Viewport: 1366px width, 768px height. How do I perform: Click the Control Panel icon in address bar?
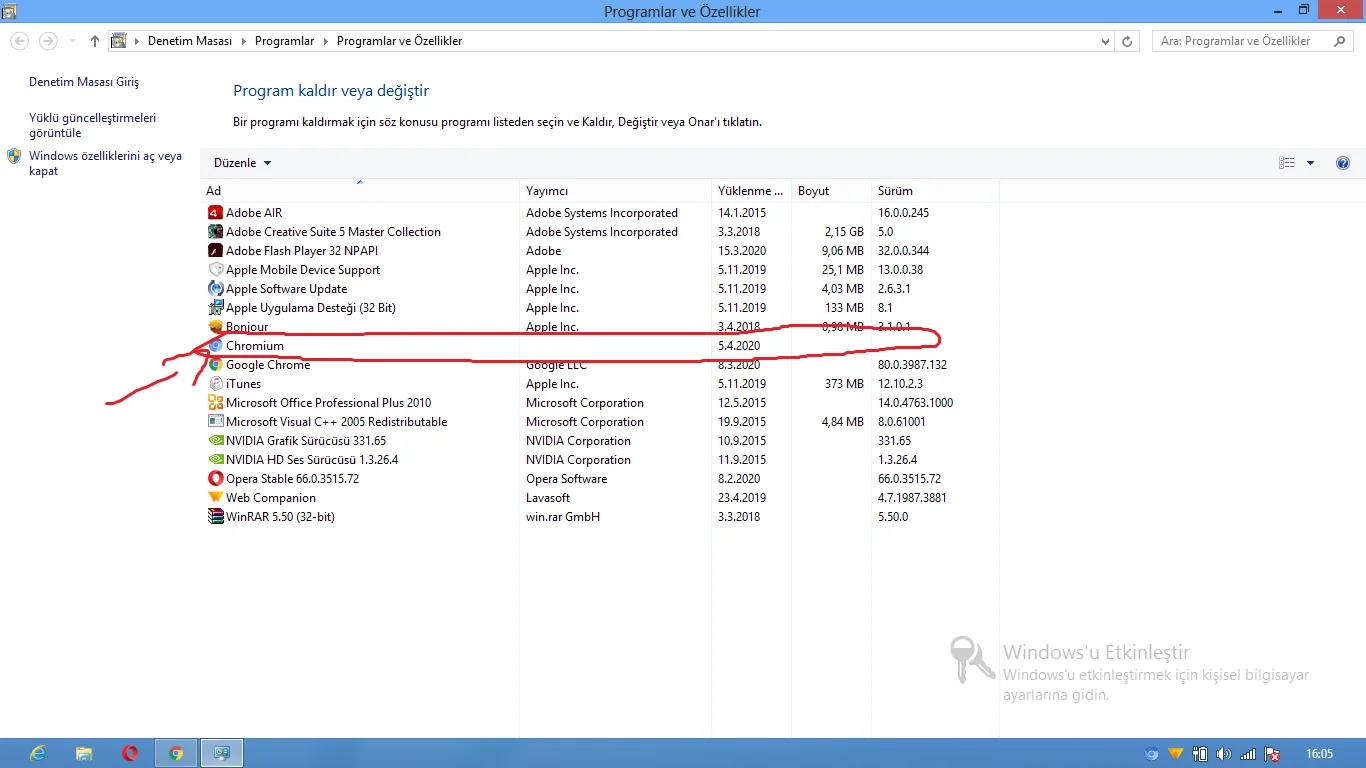119,41
